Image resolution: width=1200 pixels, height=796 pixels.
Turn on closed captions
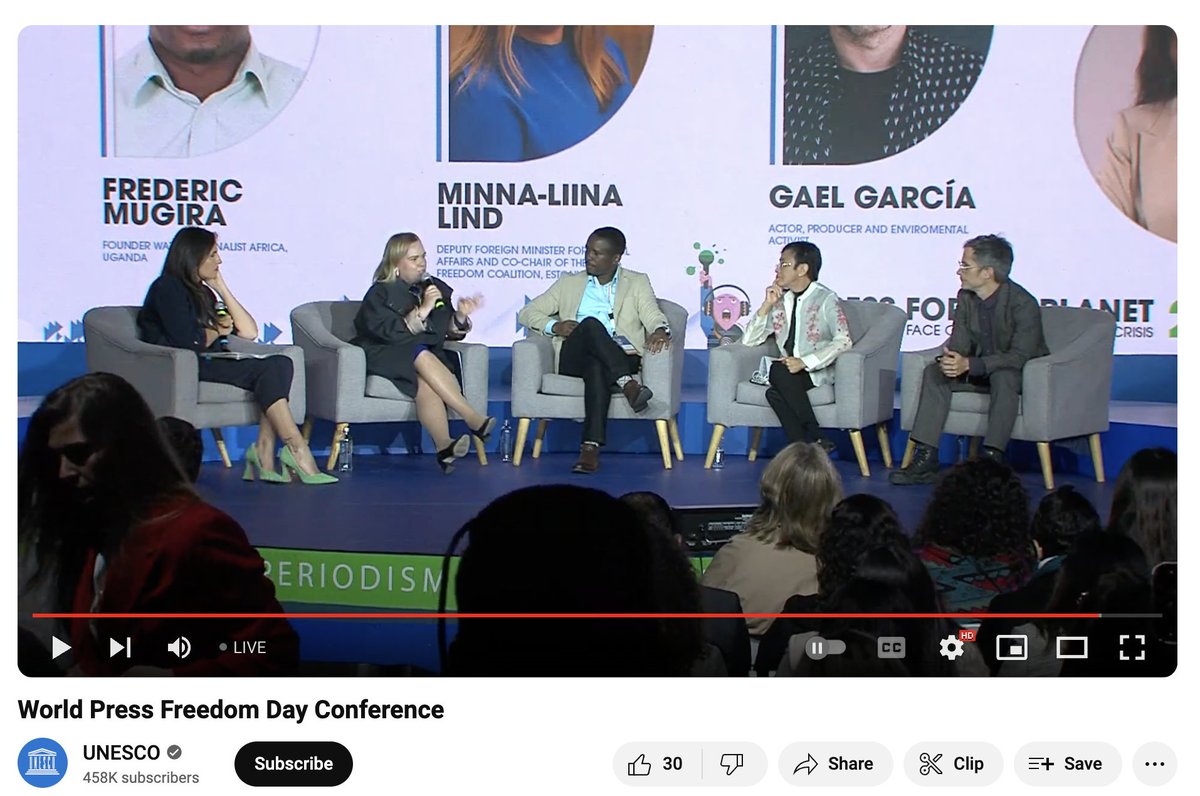891,648
